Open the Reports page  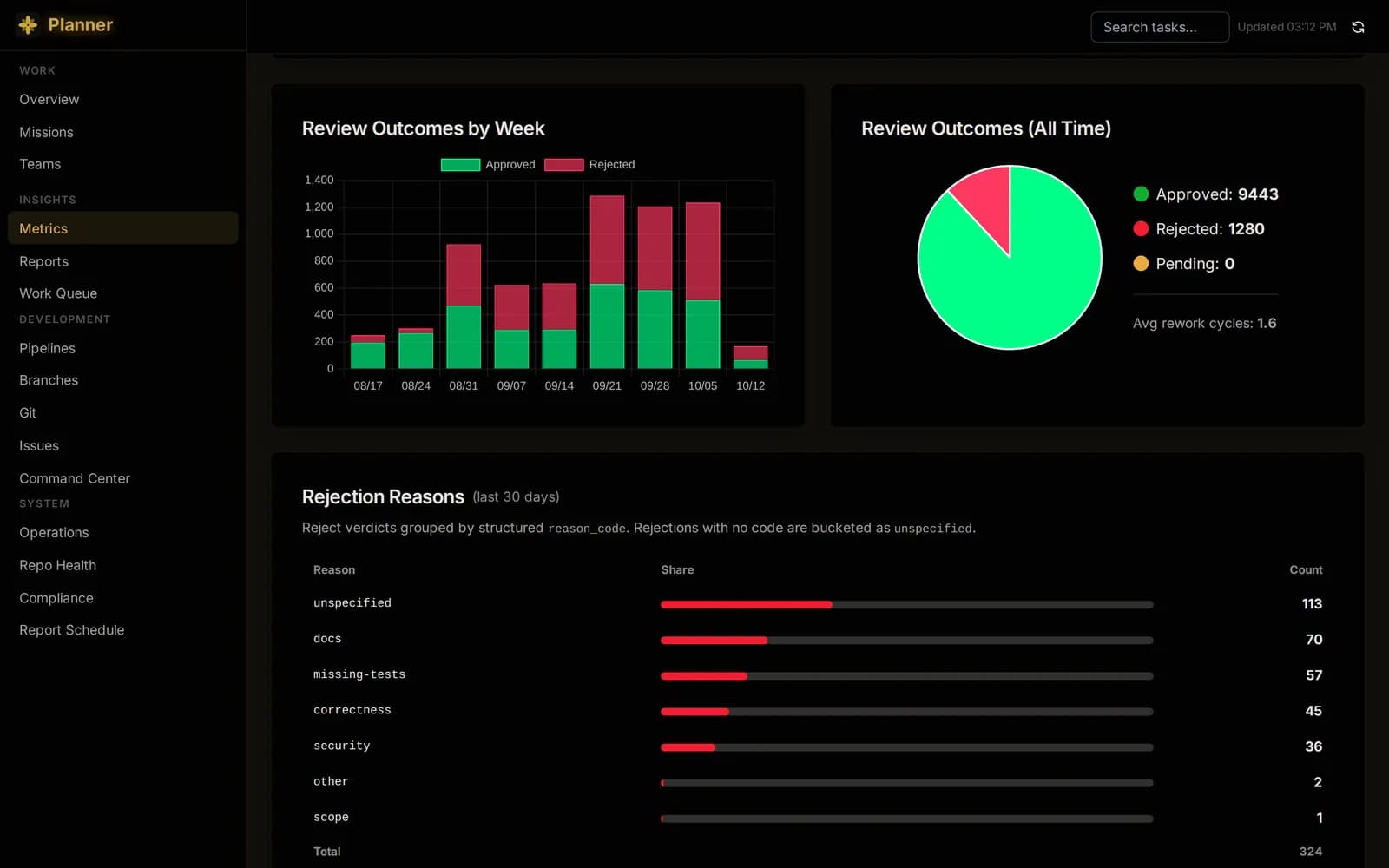click(x=43, y=261)
